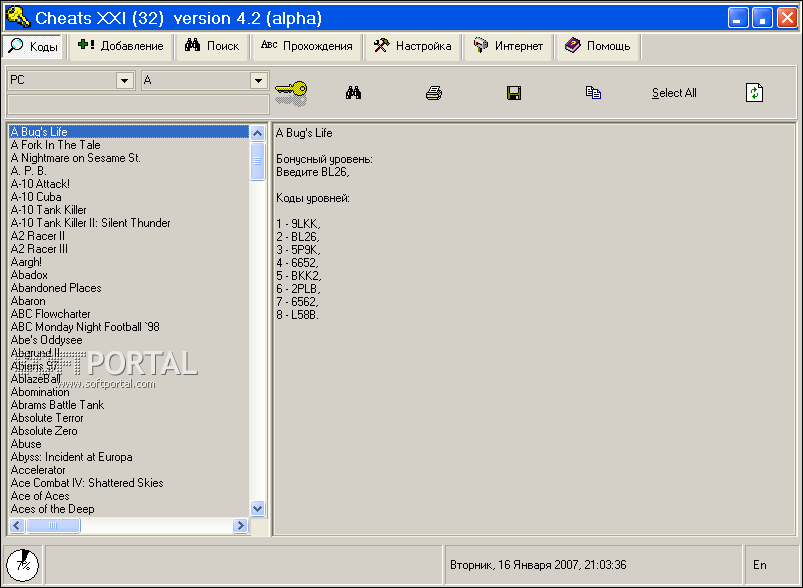
Task: Select A Nightmare on Sesame St.
Action: pyautogui.click(x=129, y=158)
